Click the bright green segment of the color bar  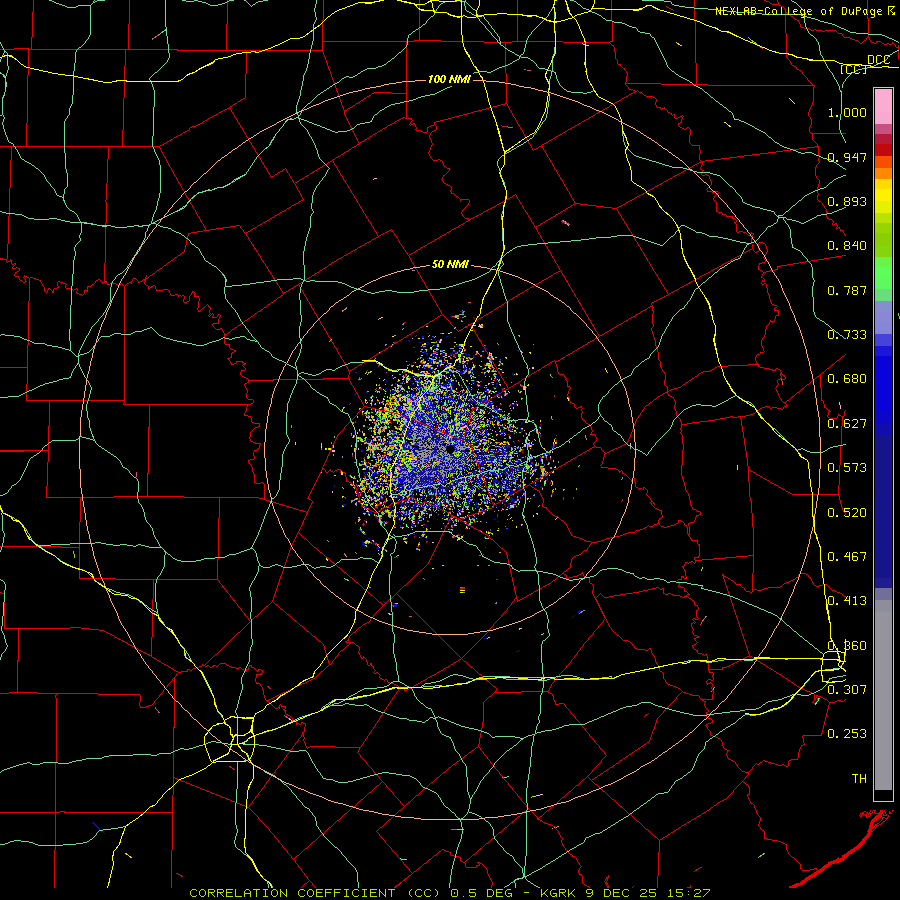click(x=883, y=272)
